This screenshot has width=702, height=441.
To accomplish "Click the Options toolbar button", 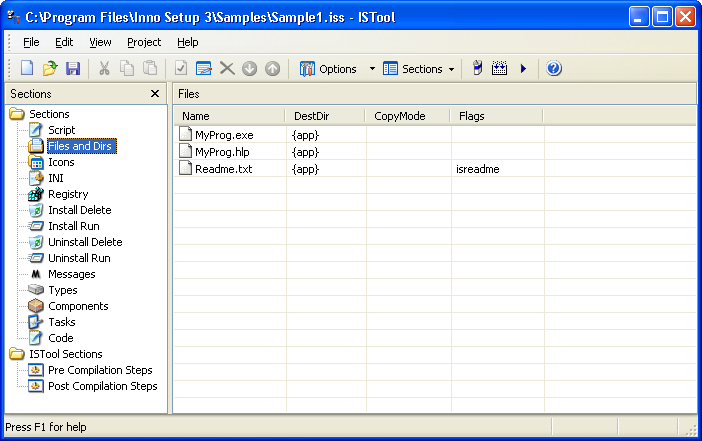I will (x=328, y=69).
